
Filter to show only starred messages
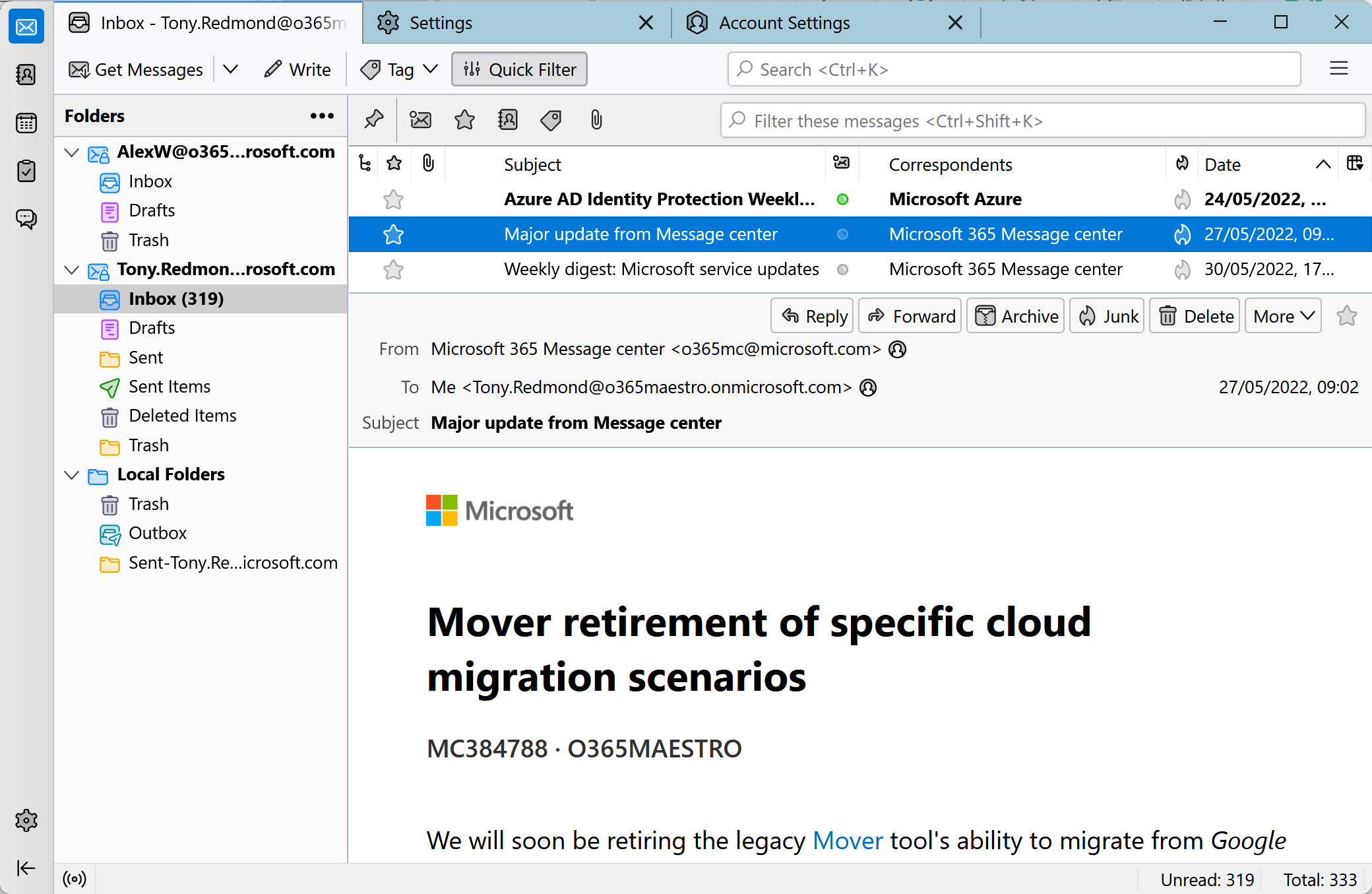pos(464,119)
